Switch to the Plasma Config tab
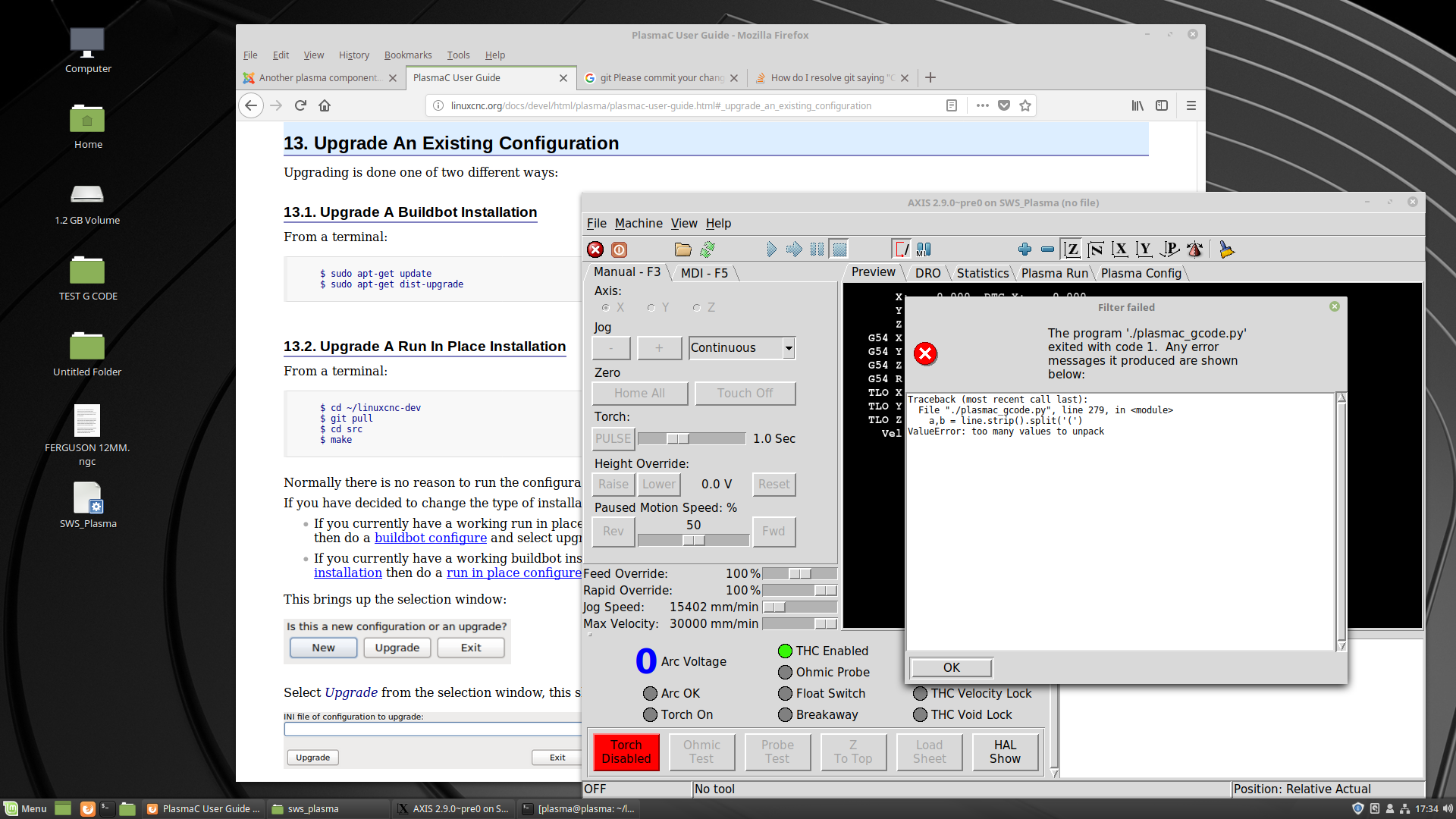Screen dimensions: 1456x819 [1141, 273]
